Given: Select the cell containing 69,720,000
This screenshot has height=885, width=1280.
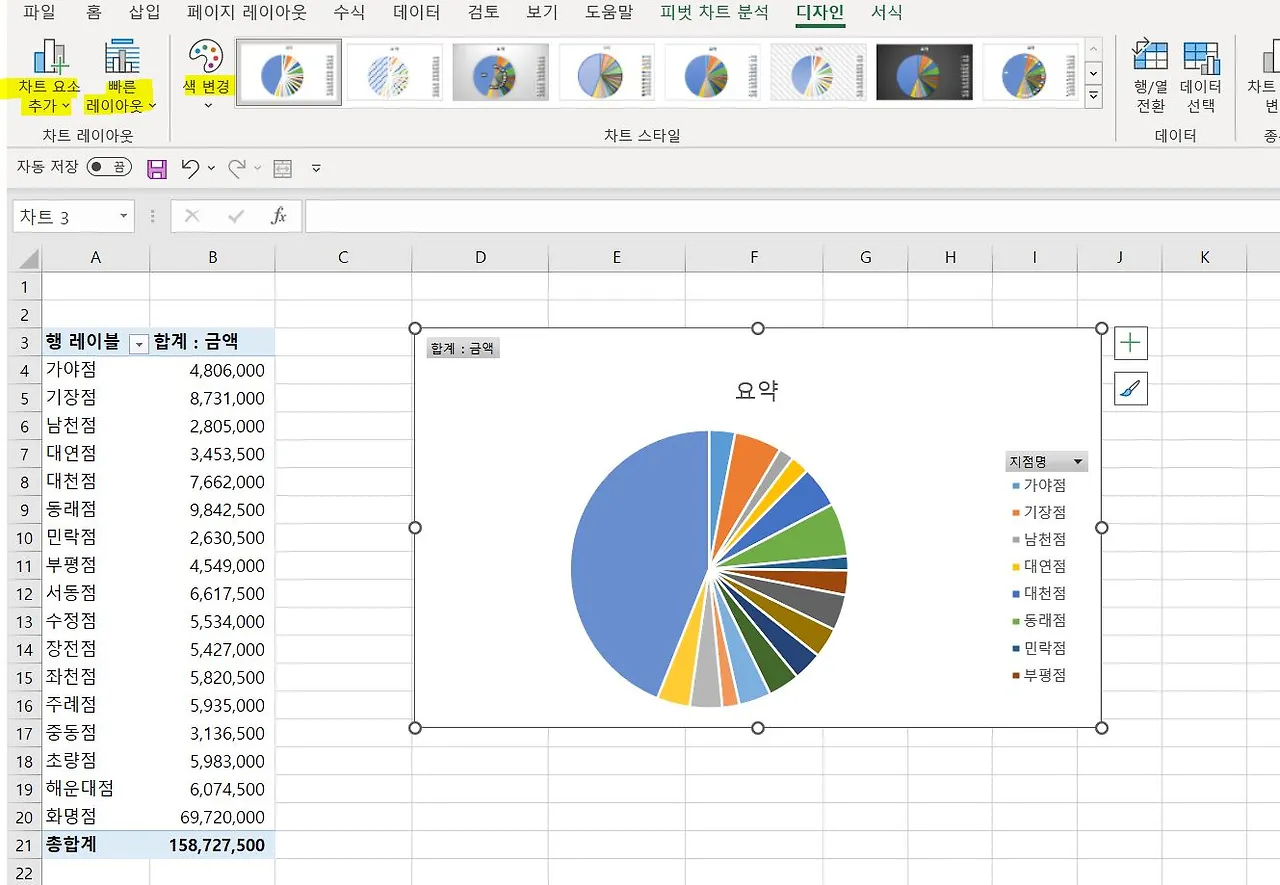Looking at the screenshot, I should [213, 817].
